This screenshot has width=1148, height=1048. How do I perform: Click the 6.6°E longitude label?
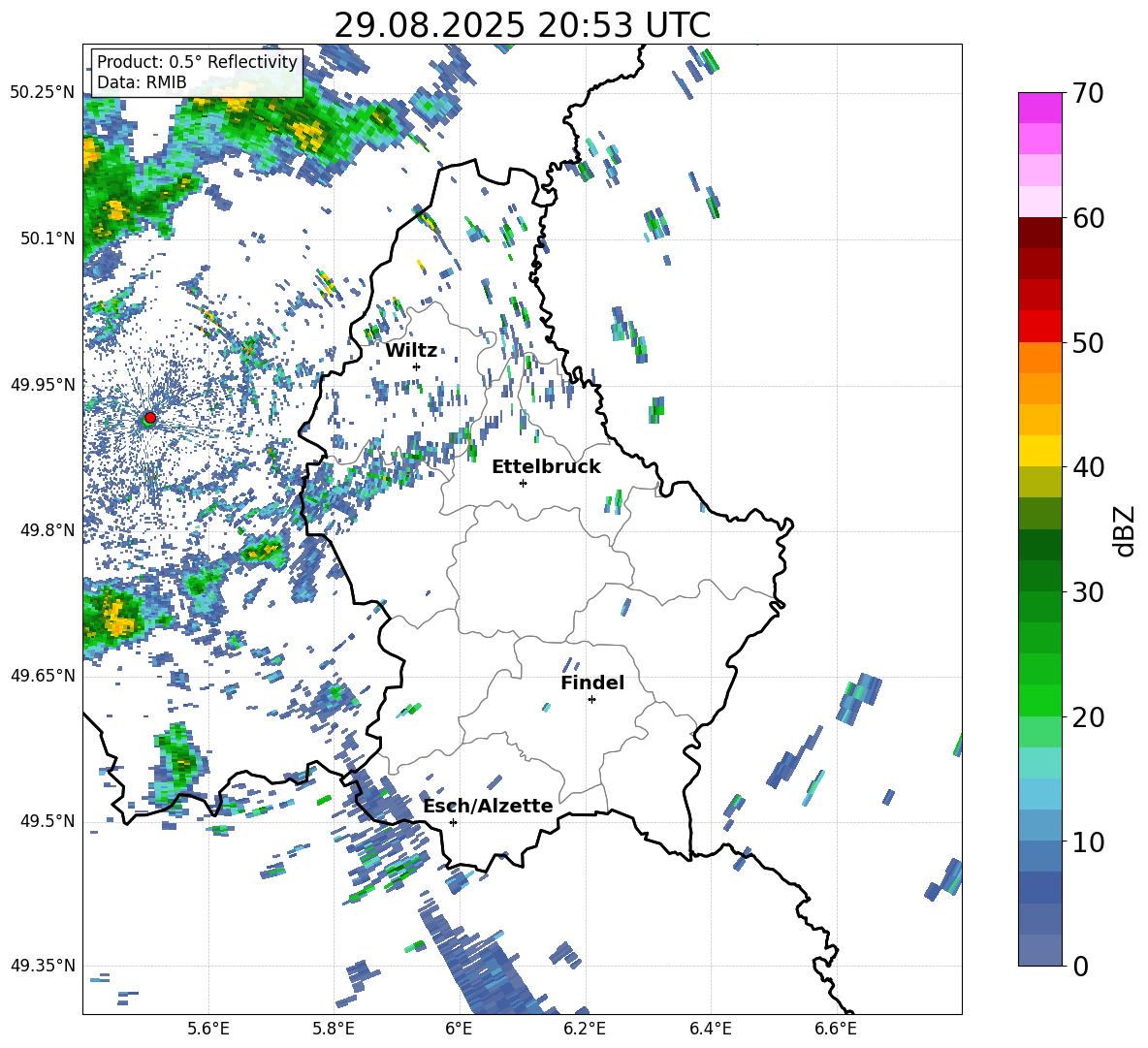[836, 1029]
